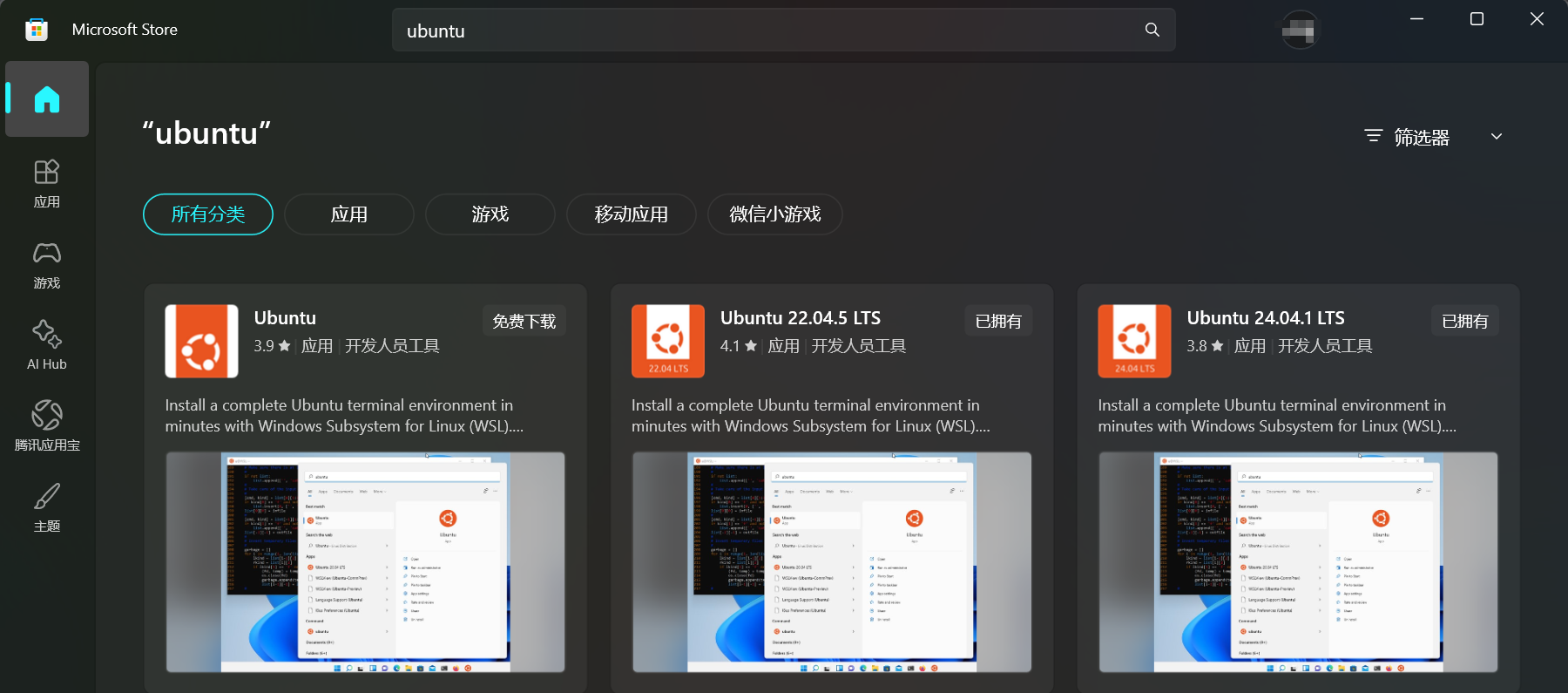Click the Ubuntu 24.04.1 LTS title
The height and width of the screenshot is (693, 1568).
[1266, 318]
